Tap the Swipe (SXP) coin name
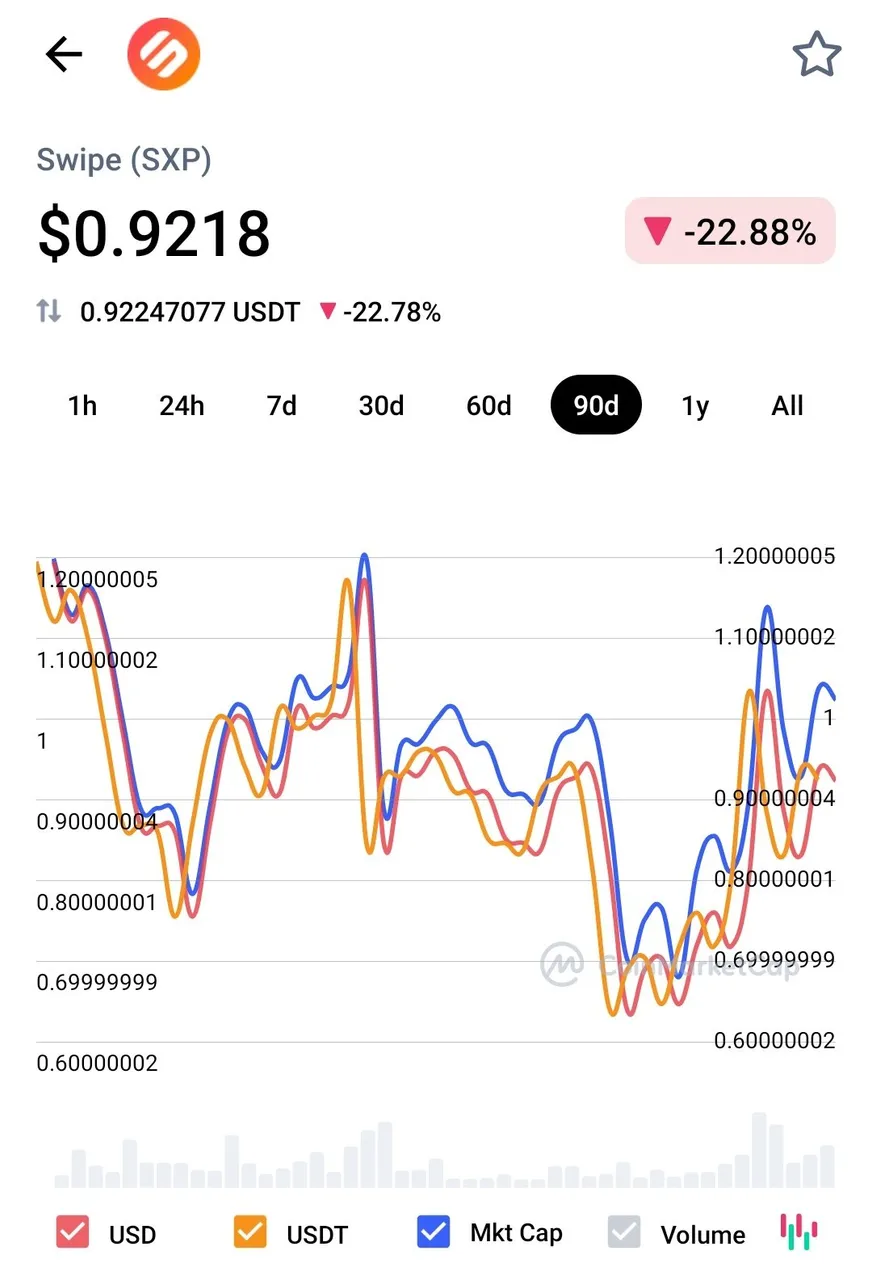The width and height of the screenshot is (872, 1280). tap(124, 160)
